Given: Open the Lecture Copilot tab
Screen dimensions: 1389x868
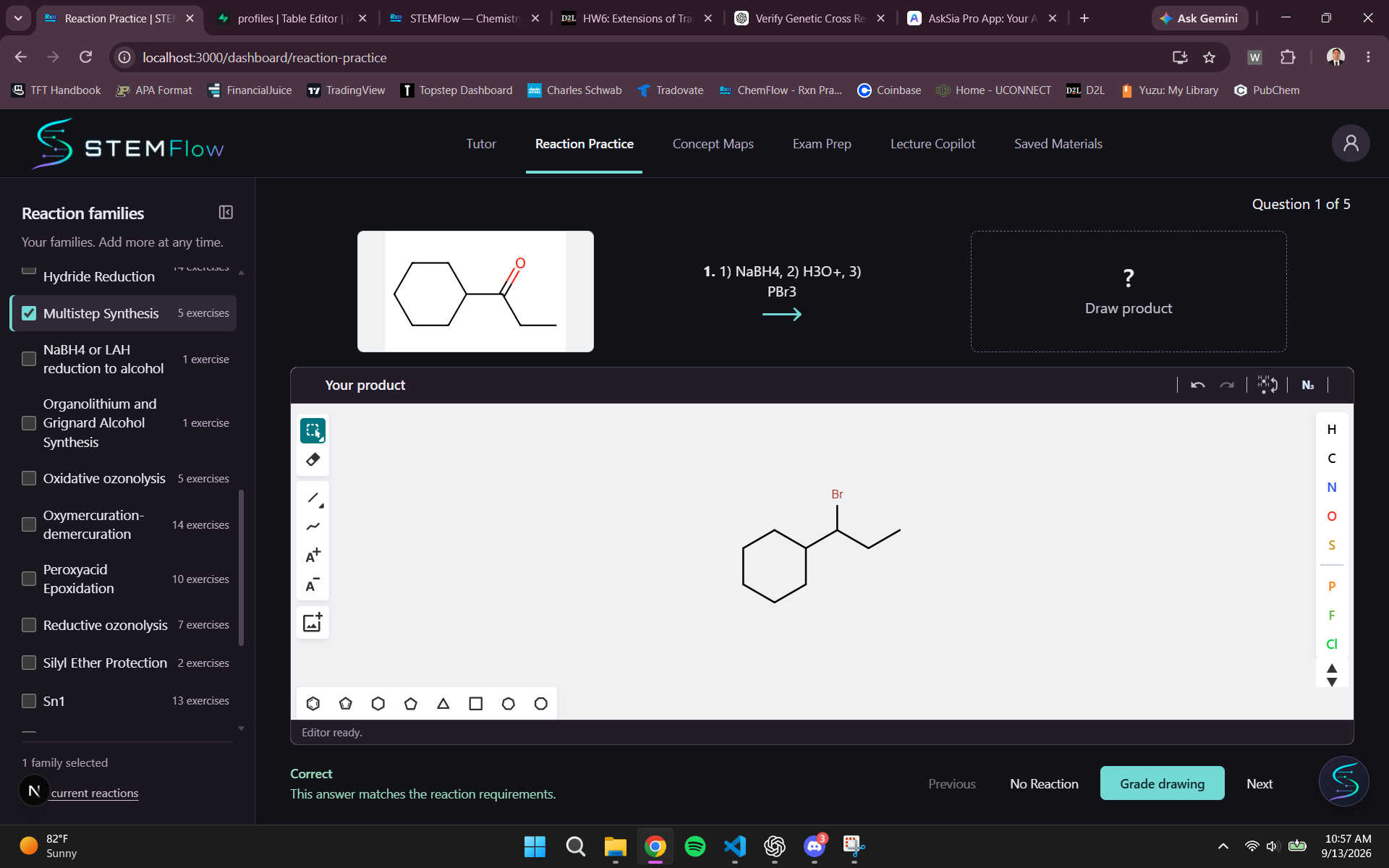Looking at the screenshot, I should point(933,144).
